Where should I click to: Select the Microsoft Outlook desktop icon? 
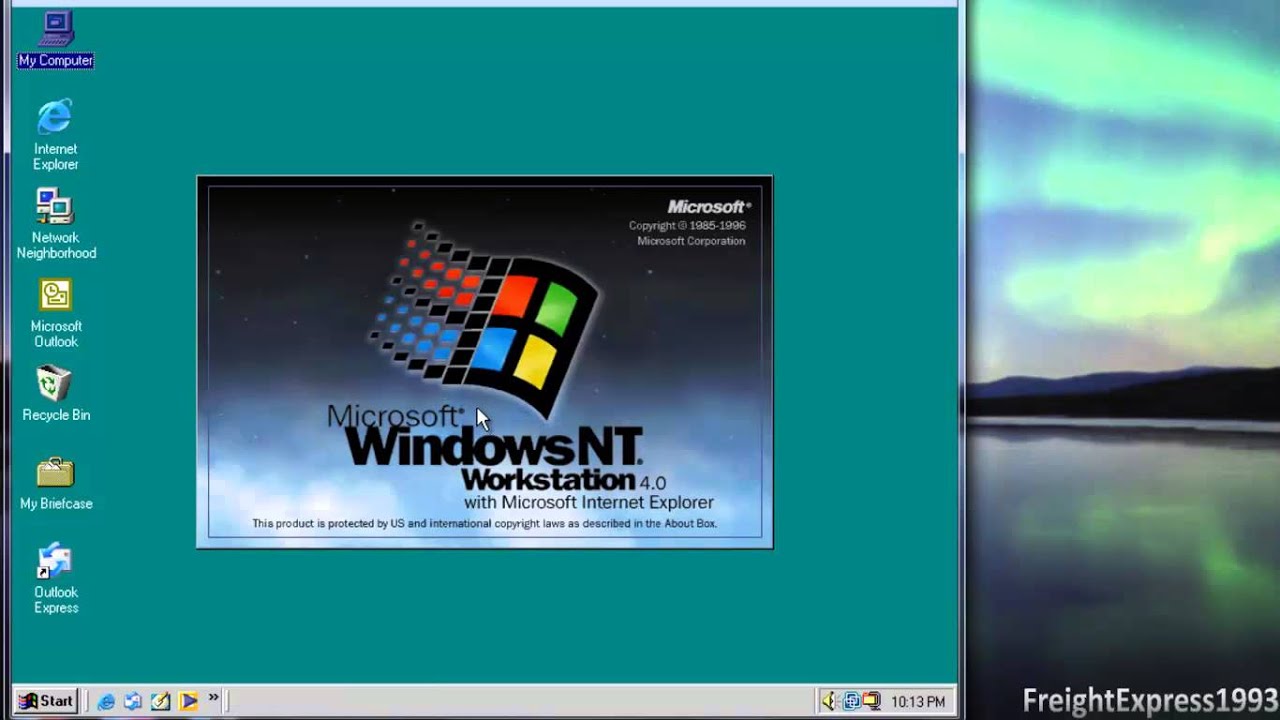tap(56, 313)
